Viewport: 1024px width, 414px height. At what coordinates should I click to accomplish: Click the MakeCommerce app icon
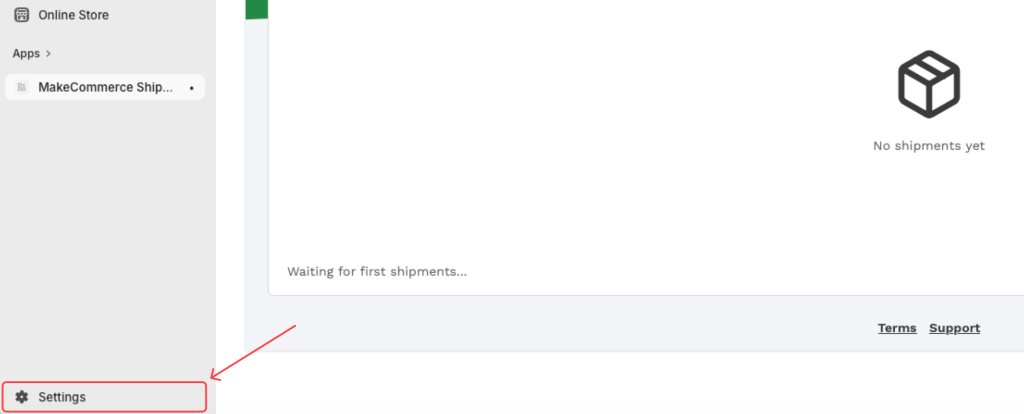tap(22, 87)
